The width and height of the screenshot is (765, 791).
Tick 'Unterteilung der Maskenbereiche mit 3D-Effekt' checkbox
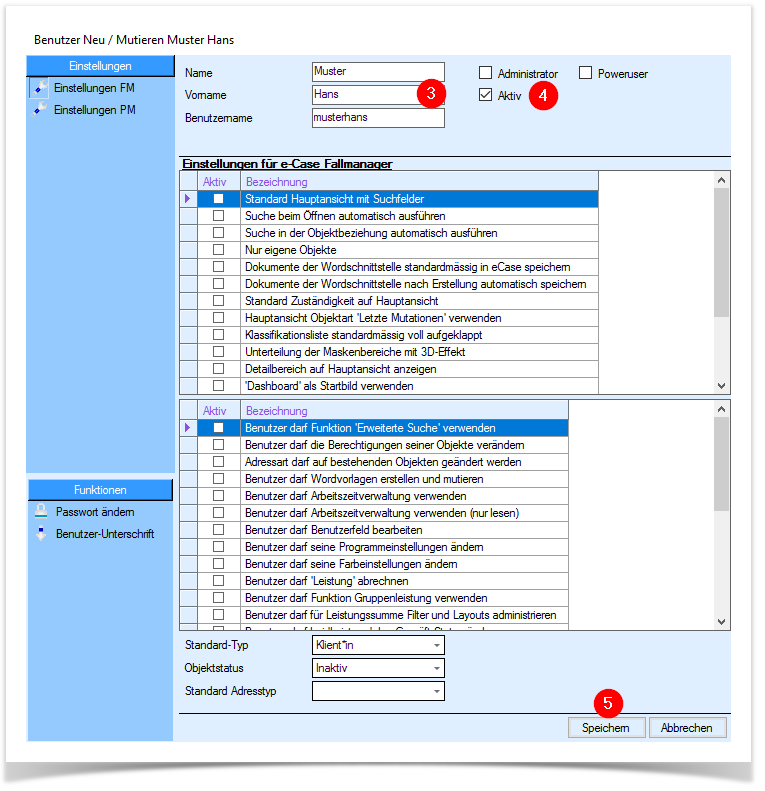point(218,352)
